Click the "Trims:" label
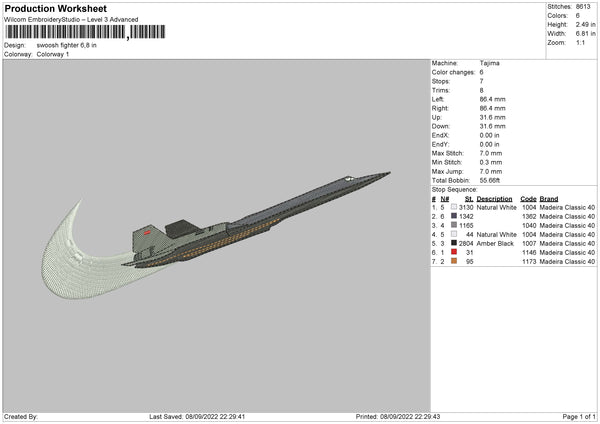This screenshot has width=600, height=424. click(x=440, y=90)
